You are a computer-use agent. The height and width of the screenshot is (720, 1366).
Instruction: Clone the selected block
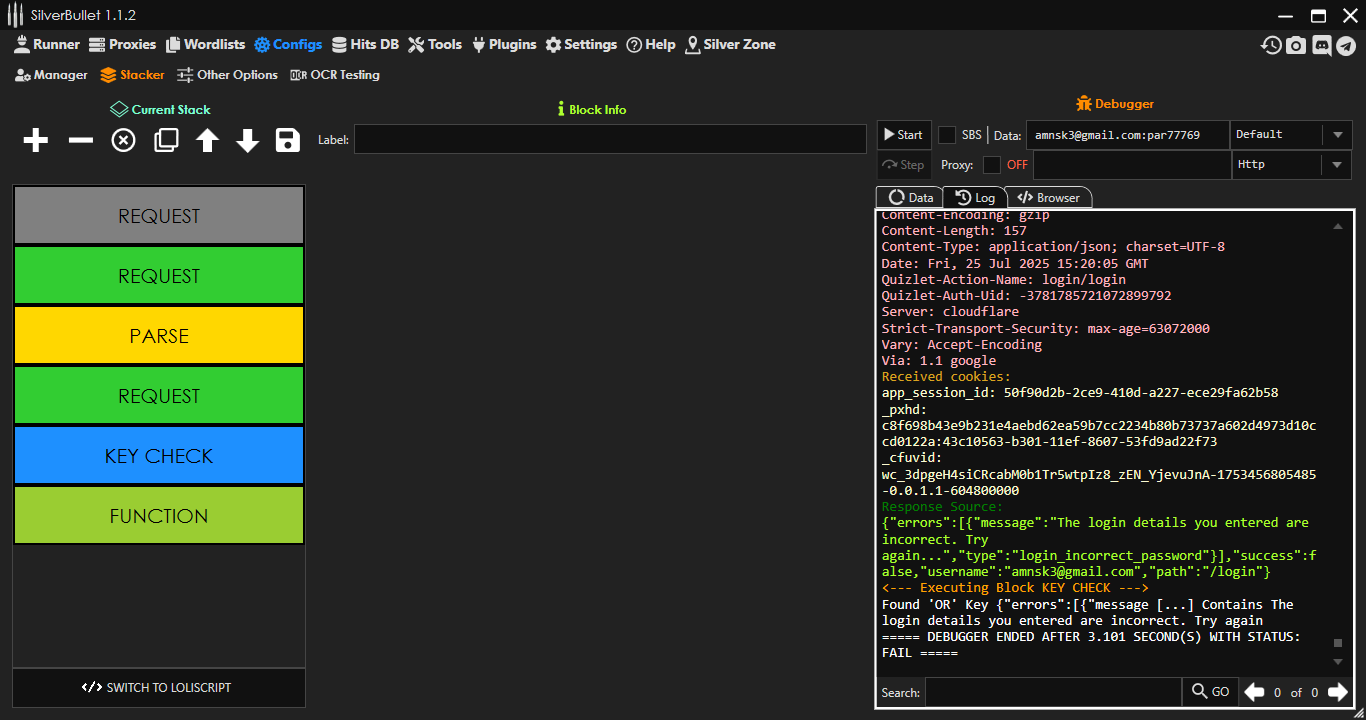pos(166,141)
